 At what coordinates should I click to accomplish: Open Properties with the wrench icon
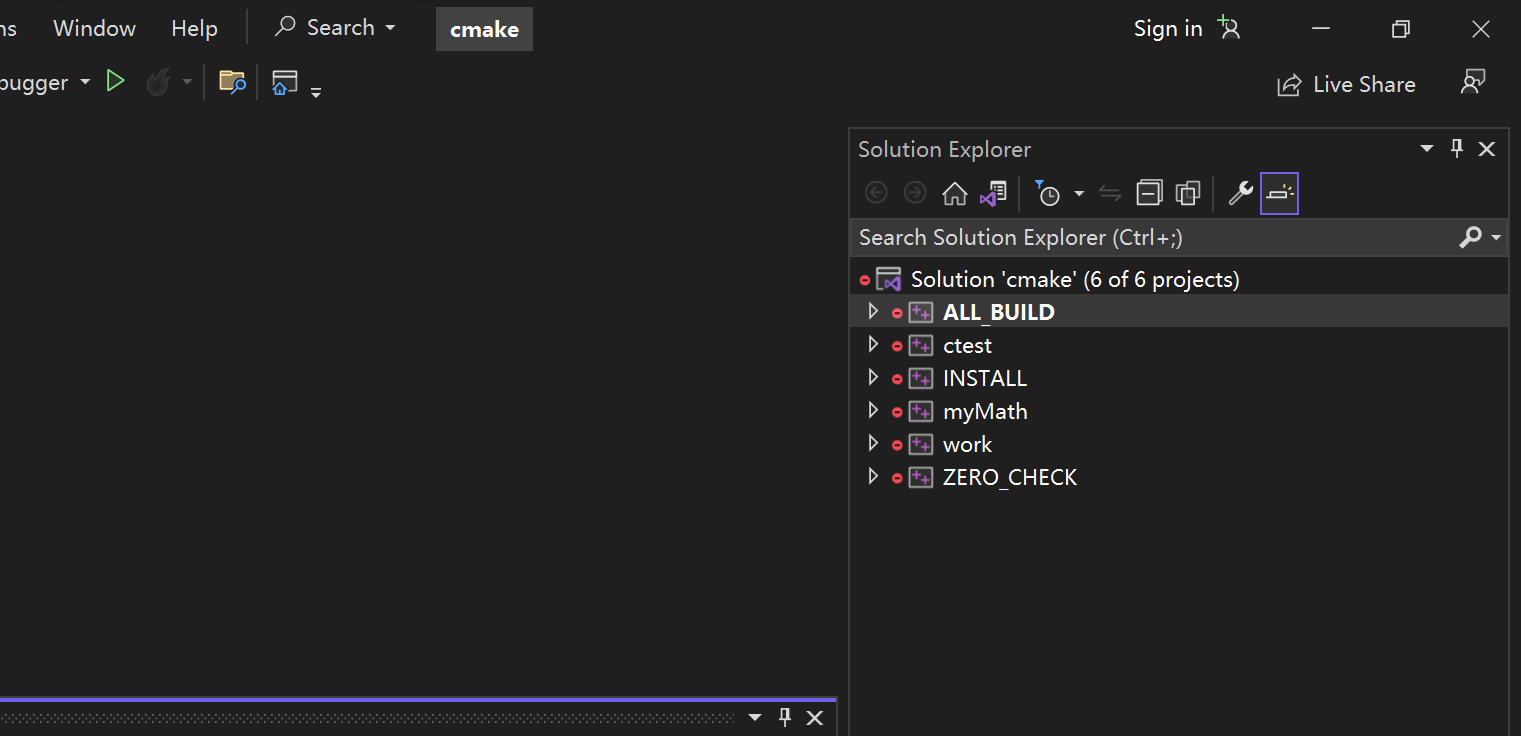click(x=1240, y=193)
